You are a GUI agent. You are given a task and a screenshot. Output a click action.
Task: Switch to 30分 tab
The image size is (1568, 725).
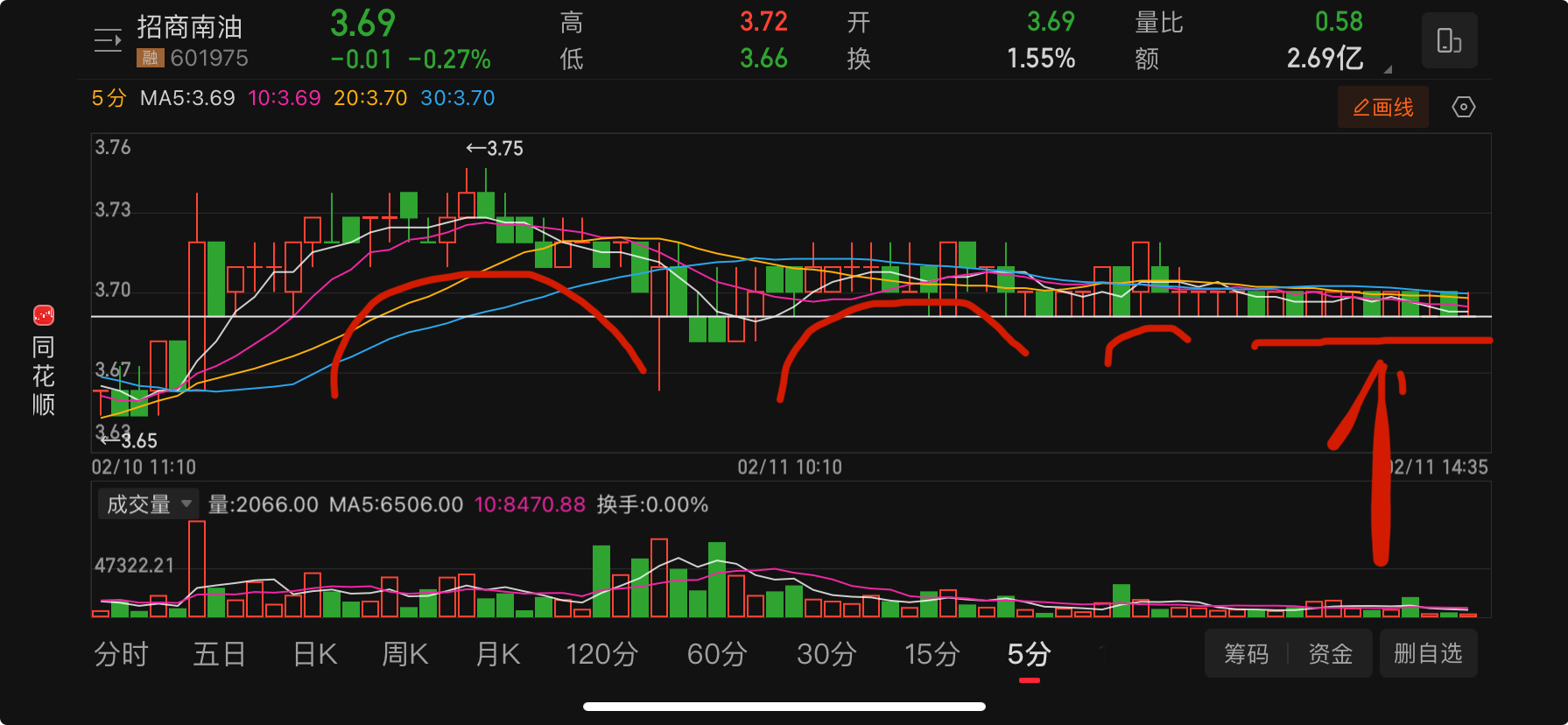826,654
